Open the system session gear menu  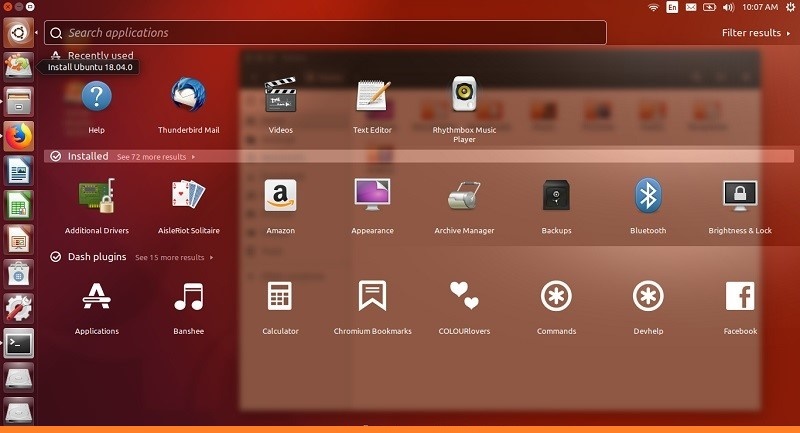[790, 7]
